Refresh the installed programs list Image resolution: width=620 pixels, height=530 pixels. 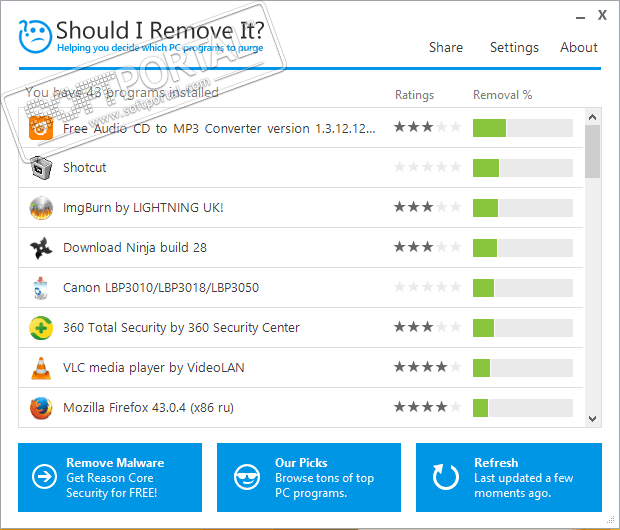tap(508, 477)
